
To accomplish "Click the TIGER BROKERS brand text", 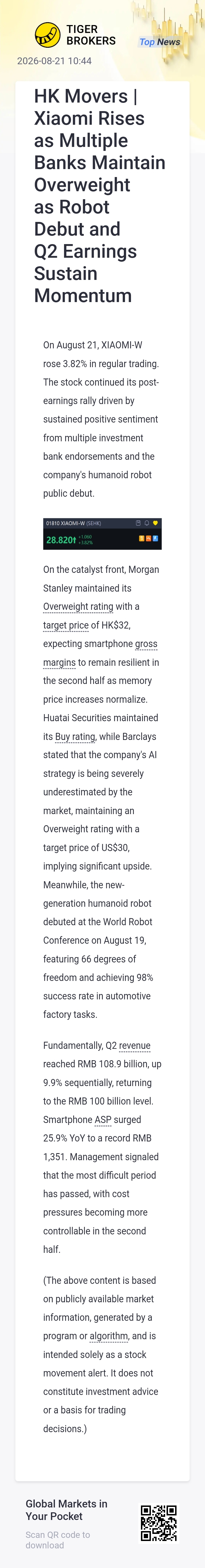I will (91, 35).
